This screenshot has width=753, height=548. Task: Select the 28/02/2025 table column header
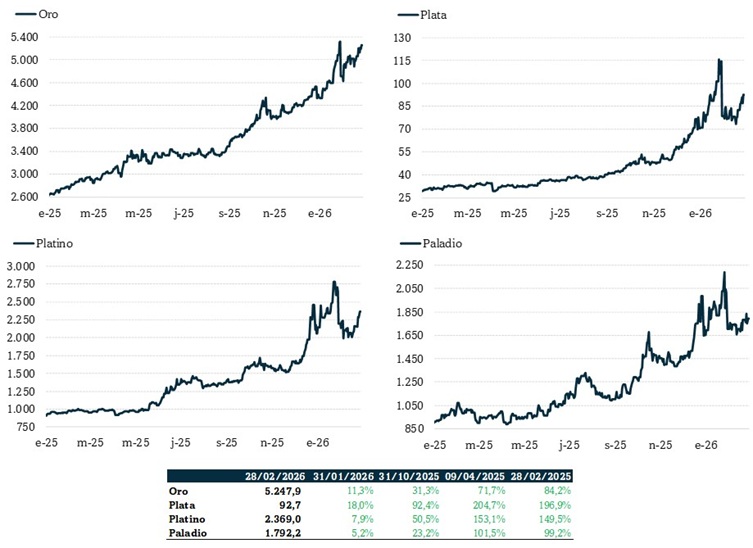(x=541, y=475)
